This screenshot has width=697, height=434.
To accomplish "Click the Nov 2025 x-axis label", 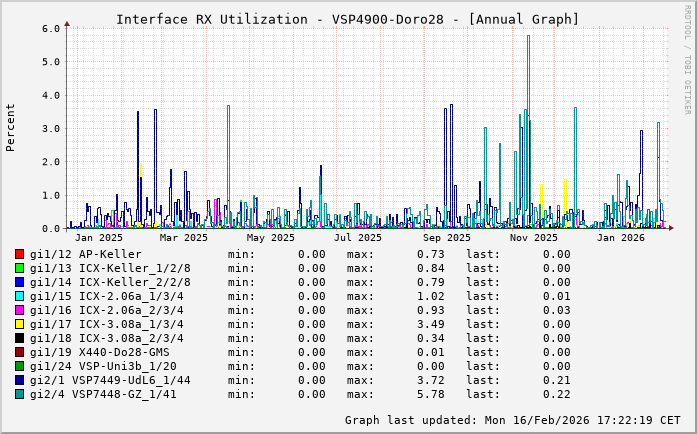I will [x=533, y=237].
